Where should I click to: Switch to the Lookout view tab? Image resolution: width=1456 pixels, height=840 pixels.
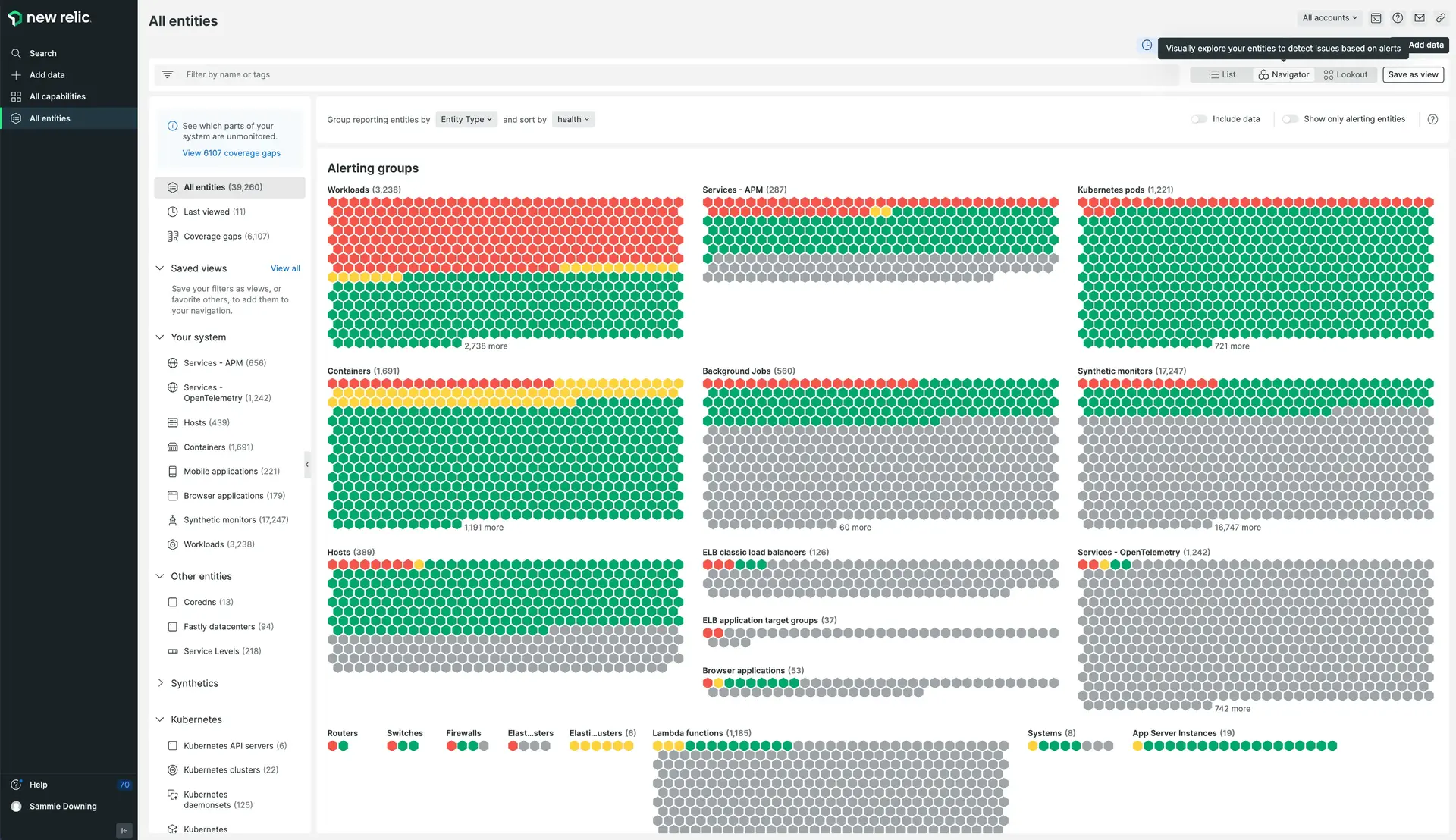click(x=1345, y=74)
